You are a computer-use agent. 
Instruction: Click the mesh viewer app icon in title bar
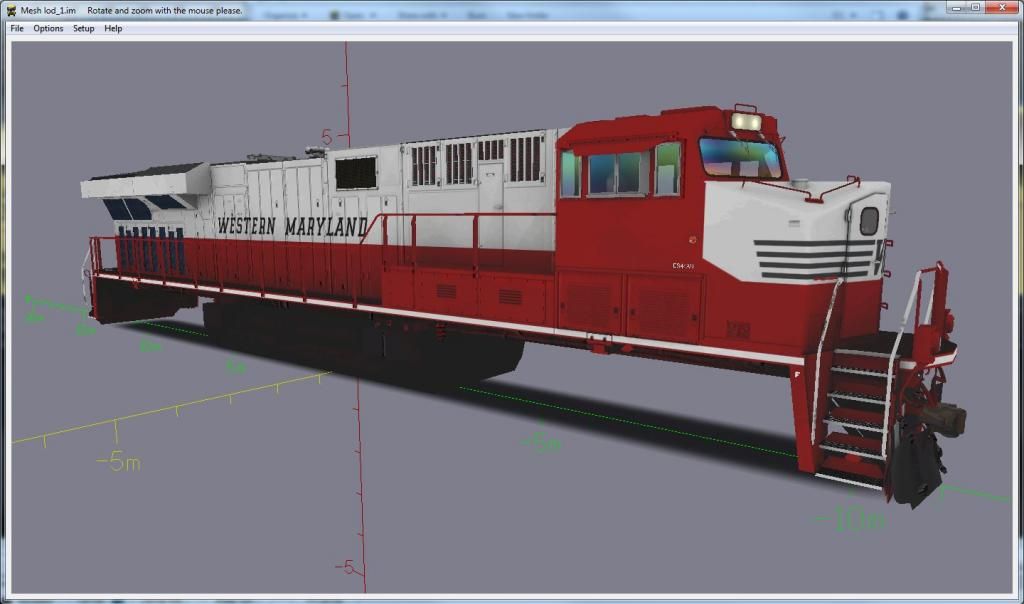(x=10, y=10)
